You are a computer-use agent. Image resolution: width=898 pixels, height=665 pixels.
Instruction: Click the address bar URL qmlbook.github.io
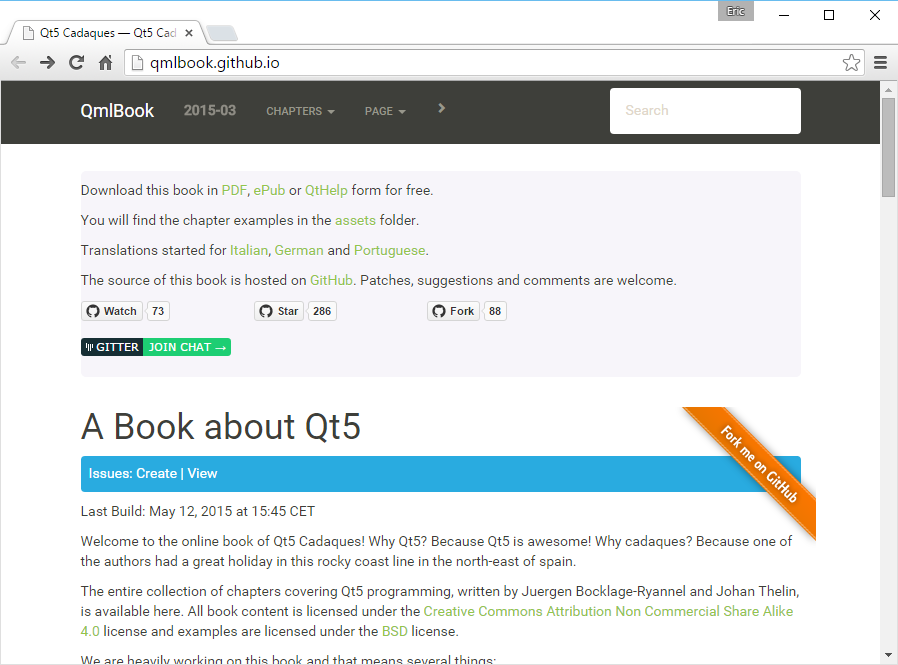(x=215, y=62)
